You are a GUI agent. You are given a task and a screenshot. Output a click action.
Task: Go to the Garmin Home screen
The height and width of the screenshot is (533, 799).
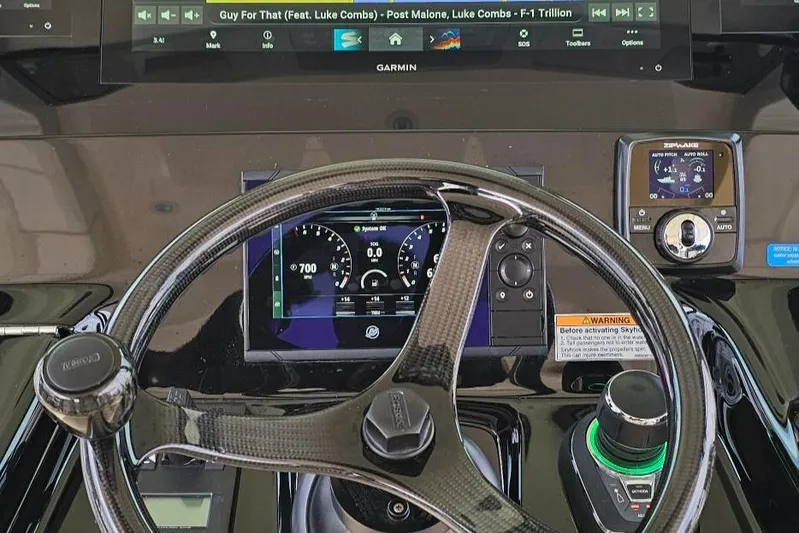tap(395, 39)
